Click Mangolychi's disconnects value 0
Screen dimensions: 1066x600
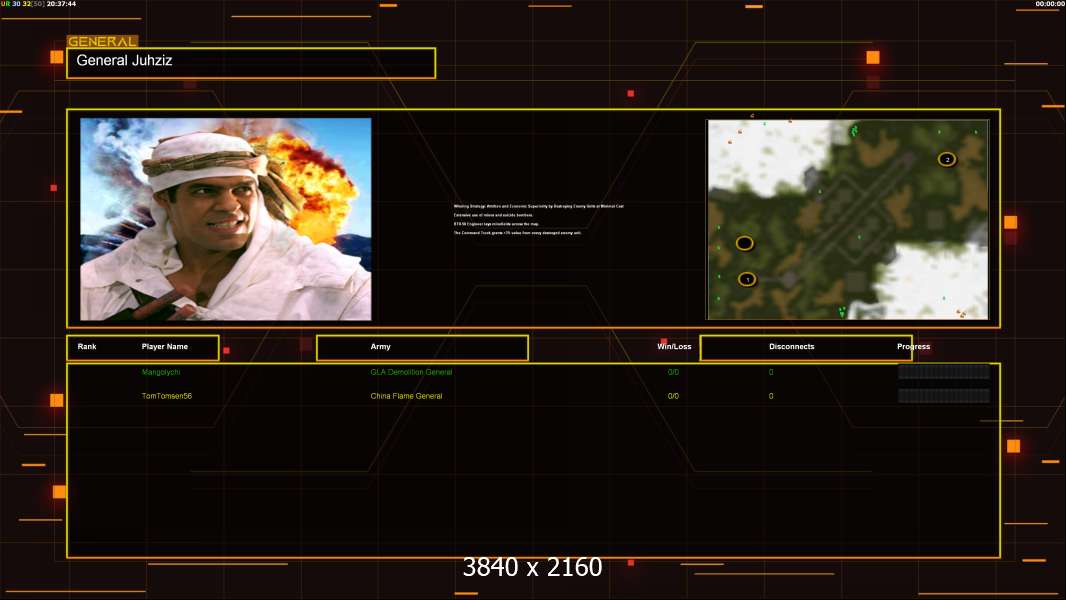click(771, 372)
